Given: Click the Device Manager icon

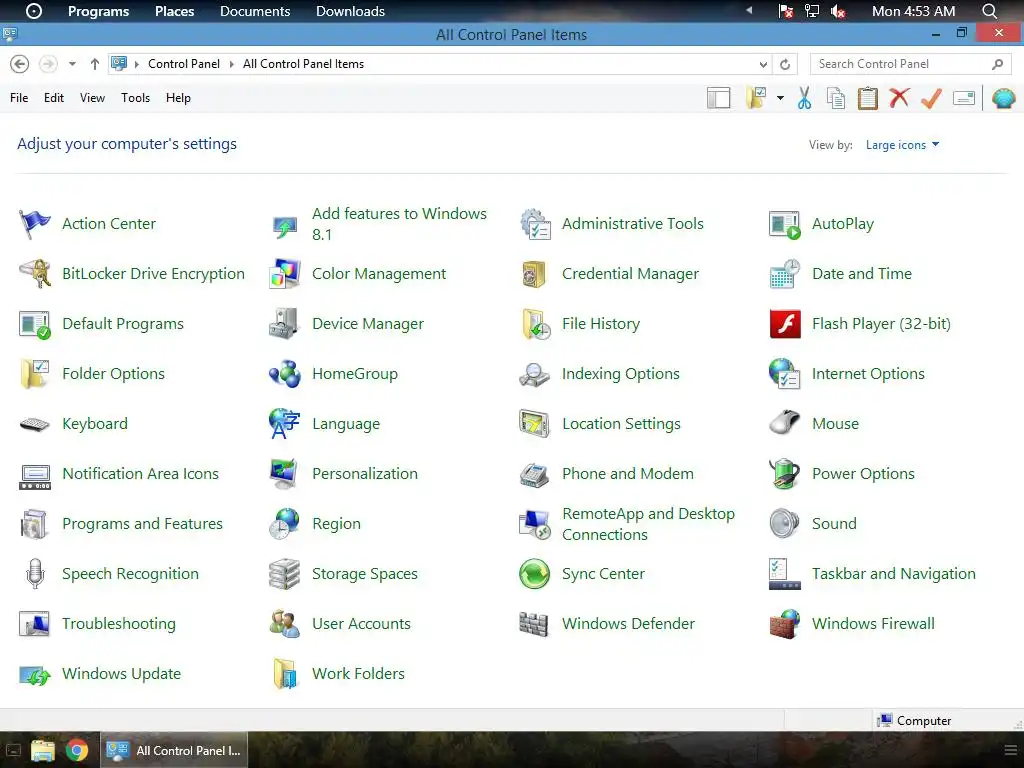Looking at the screenshot, I should pos(285,324).
